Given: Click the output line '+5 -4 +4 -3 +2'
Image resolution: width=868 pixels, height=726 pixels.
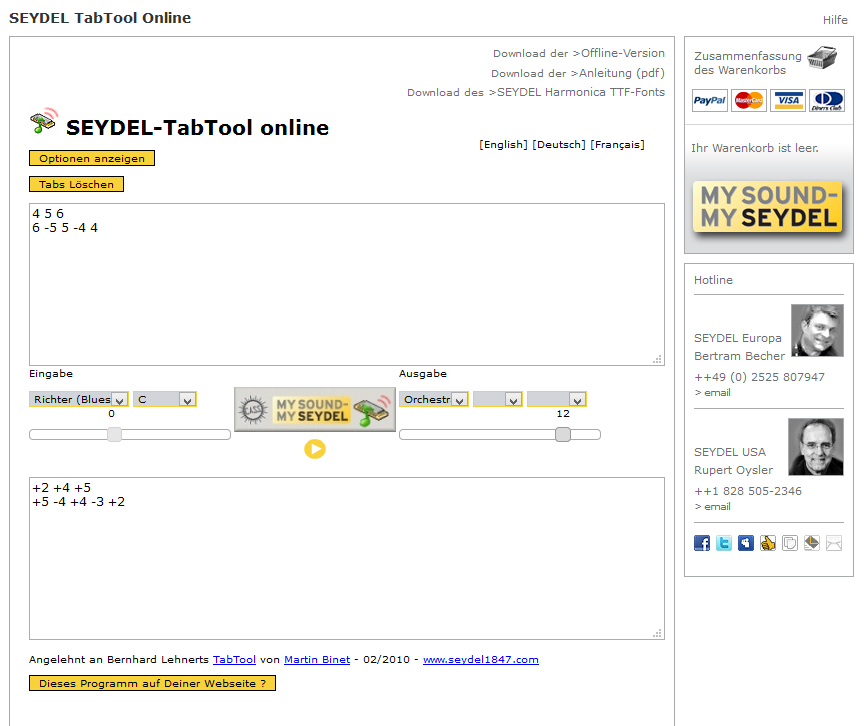Looking at the screenshot, I should (x=79, y=502).
